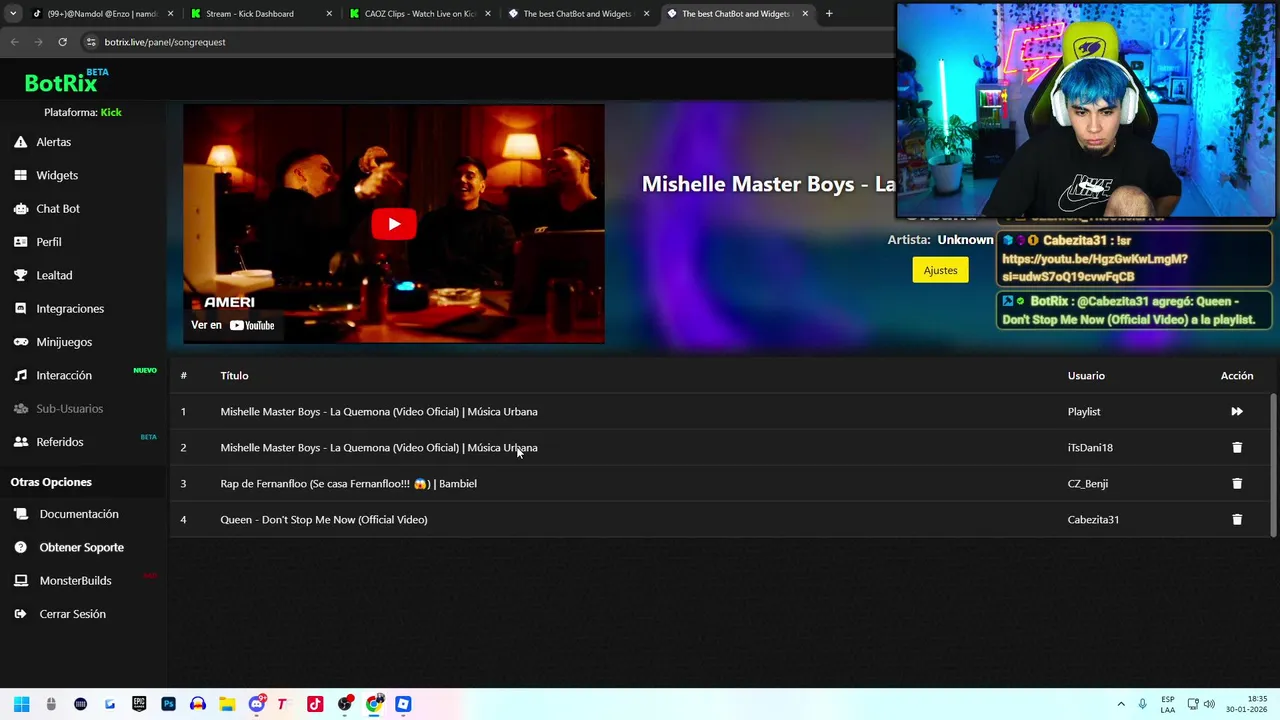Open Sub-Usuarios menu entry
1280x720 pixels.
click(x=70, y=408)
